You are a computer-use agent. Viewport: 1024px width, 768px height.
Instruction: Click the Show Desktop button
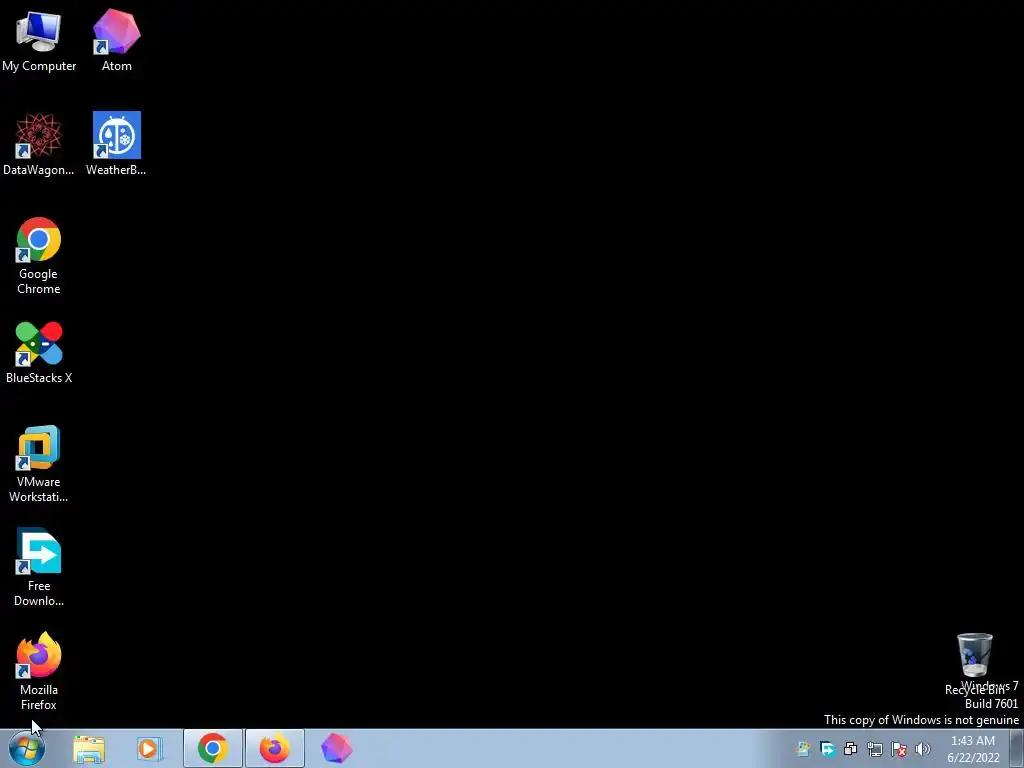coord(1017,749)
